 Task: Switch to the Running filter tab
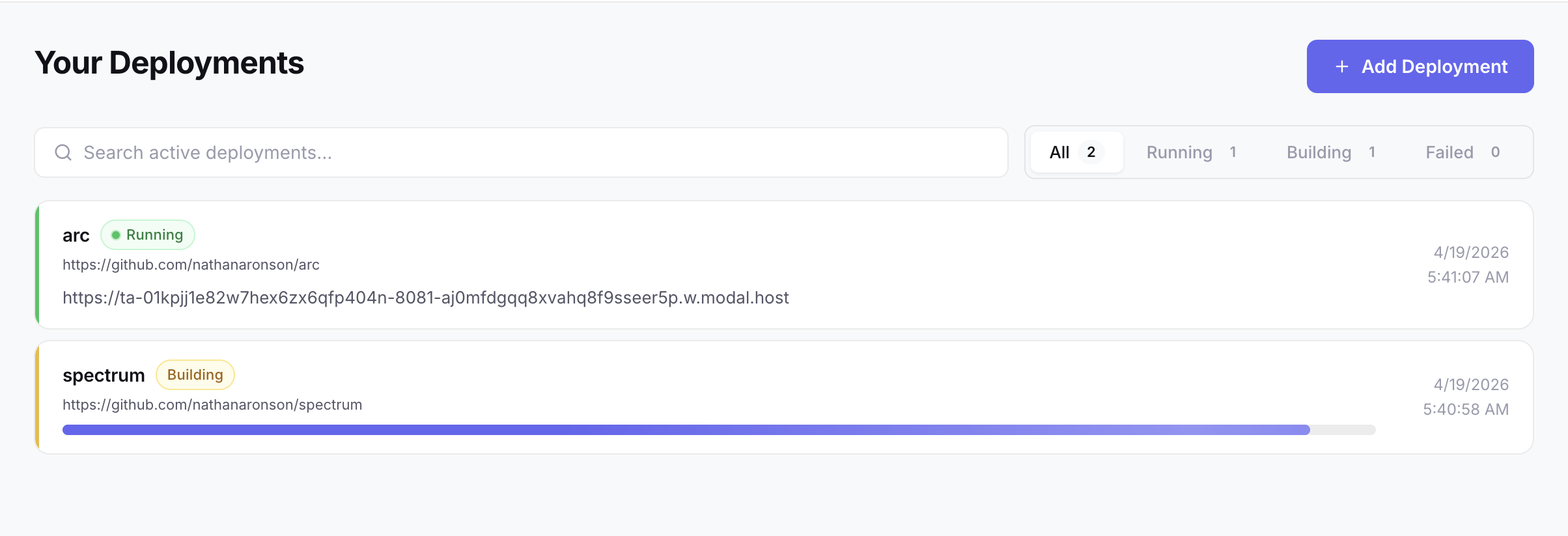pos(1192,152)
